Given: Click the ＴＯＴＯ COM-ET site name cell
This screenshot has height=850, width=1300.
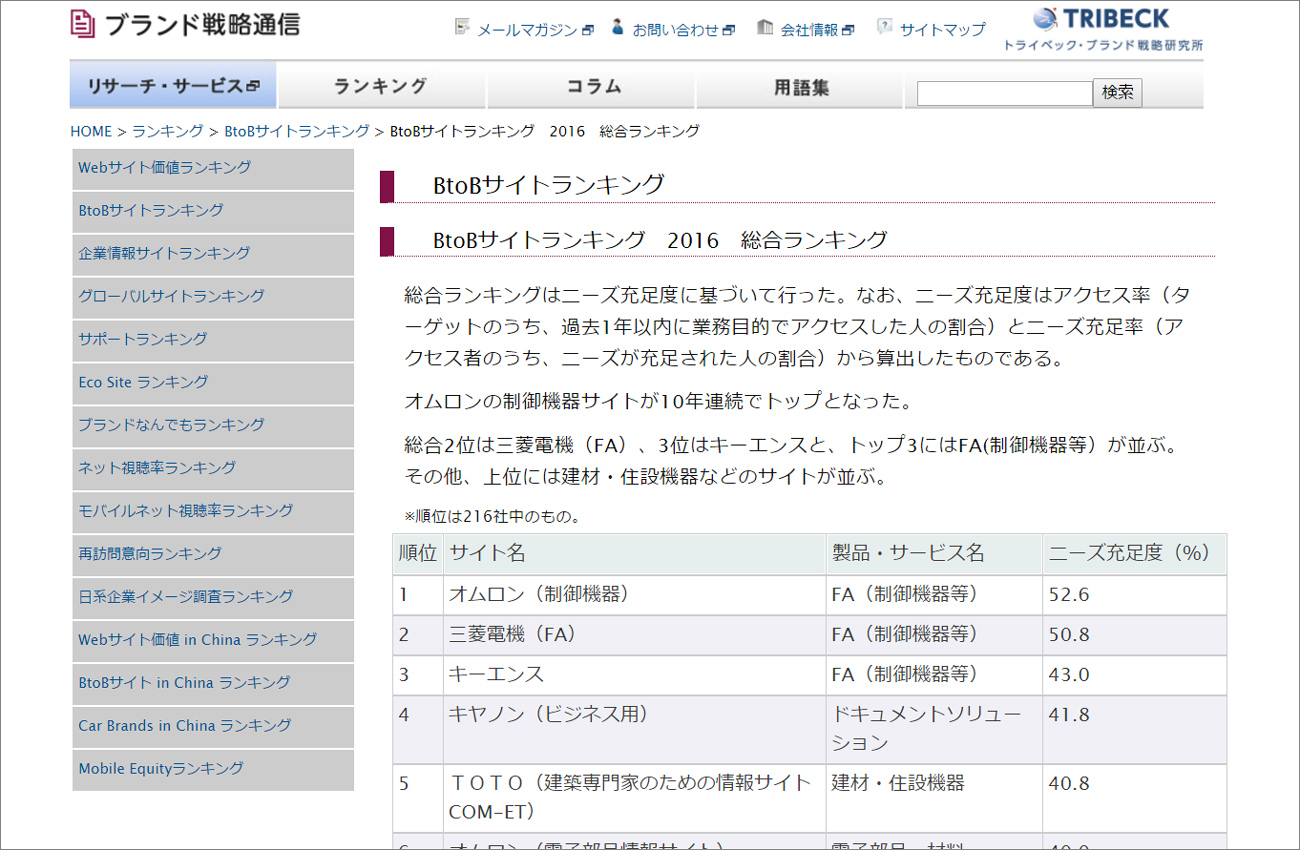Looking at the screenshot, I should (x=635, y=798).
